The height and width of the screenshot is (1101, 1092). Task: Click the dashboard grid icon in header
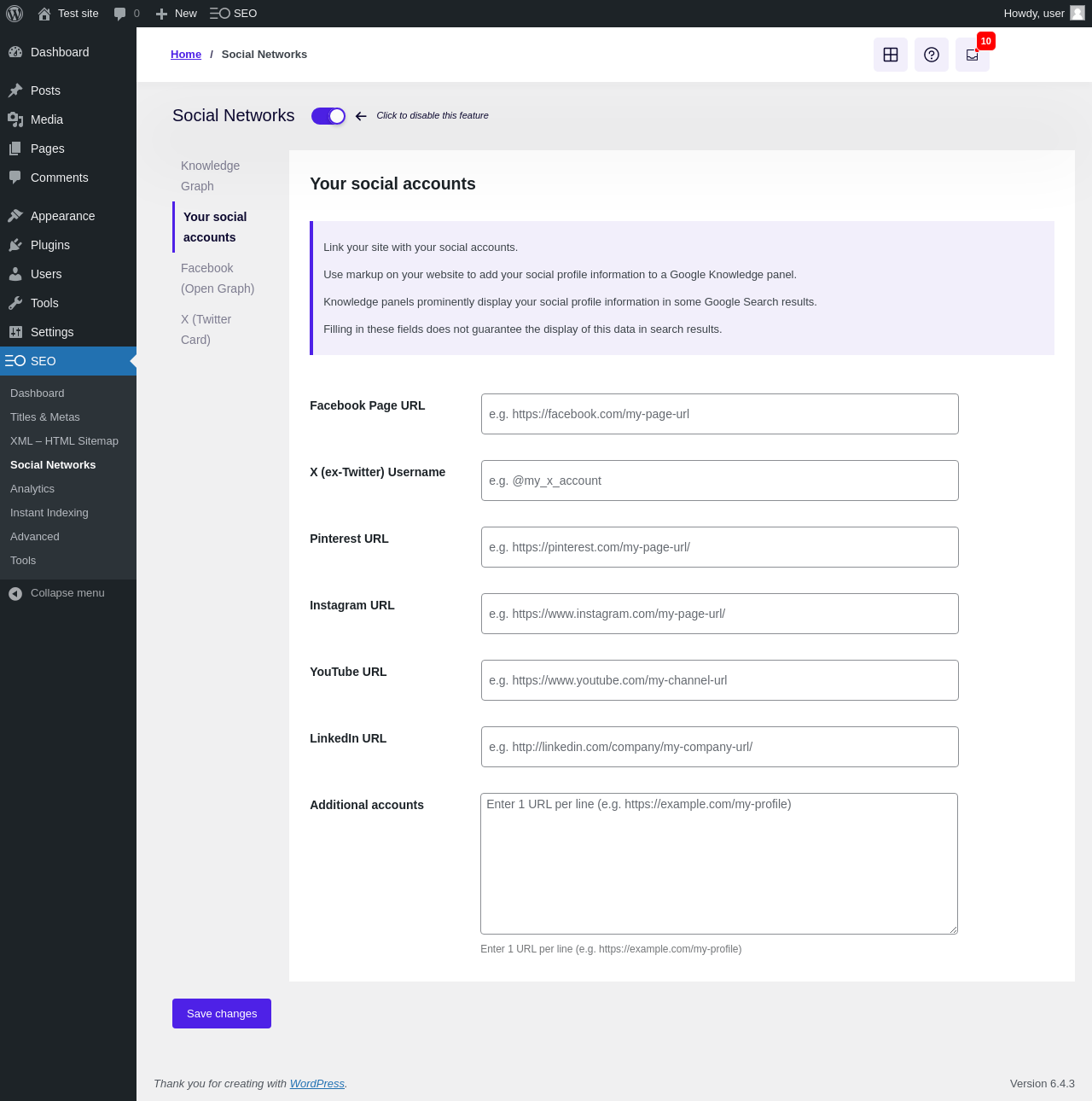(x=891, y=55)
